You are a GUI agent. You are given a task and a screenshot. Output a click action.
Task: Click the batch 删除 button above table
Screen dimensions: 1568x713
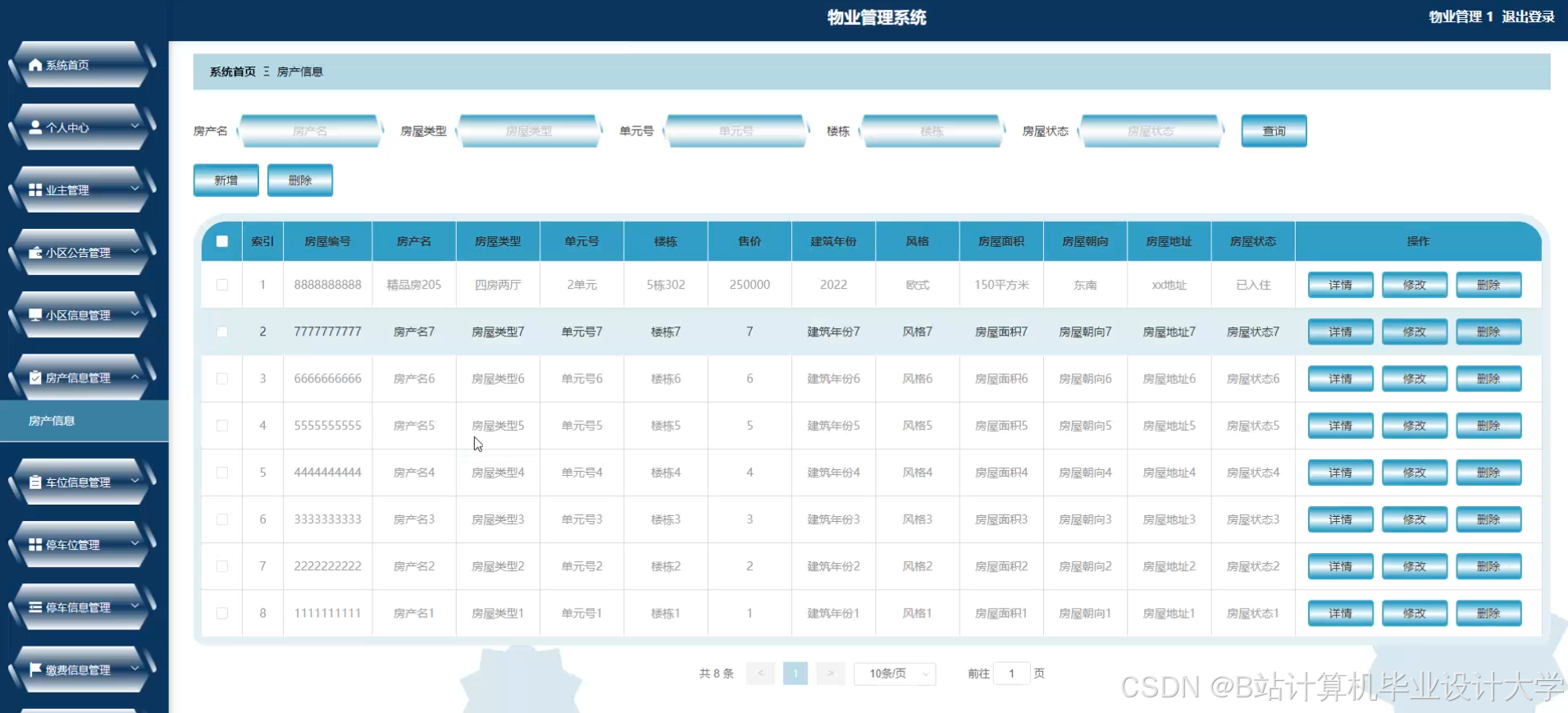(300, 181)
